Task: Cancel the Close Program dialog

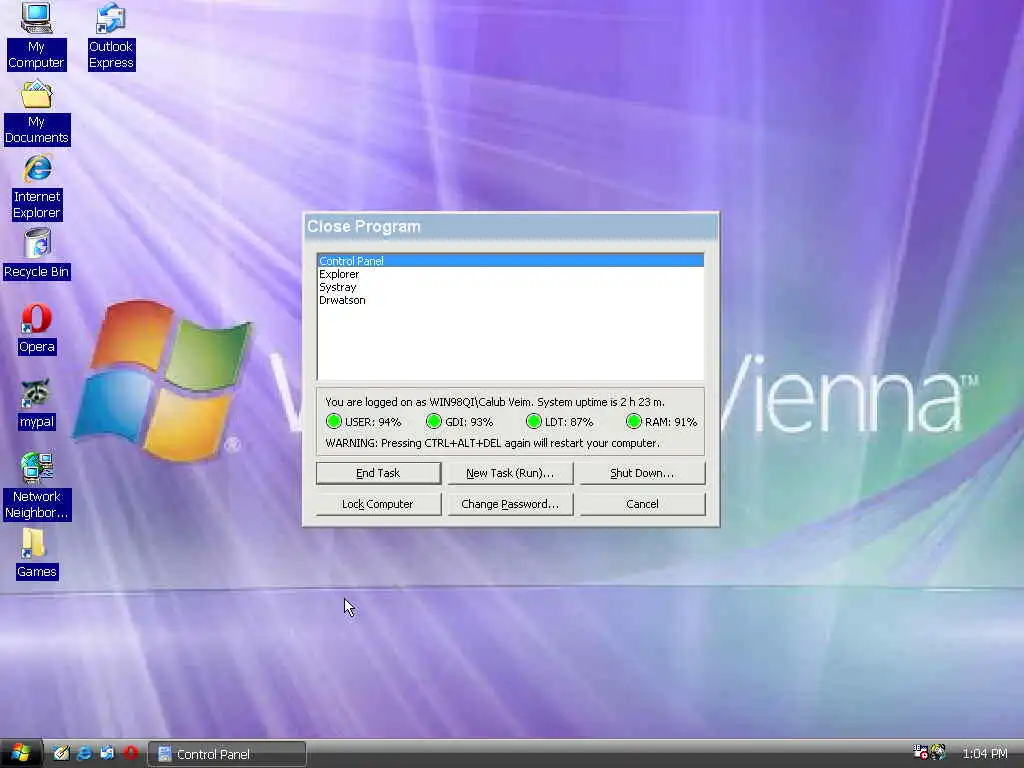Action: pos(642,504)
